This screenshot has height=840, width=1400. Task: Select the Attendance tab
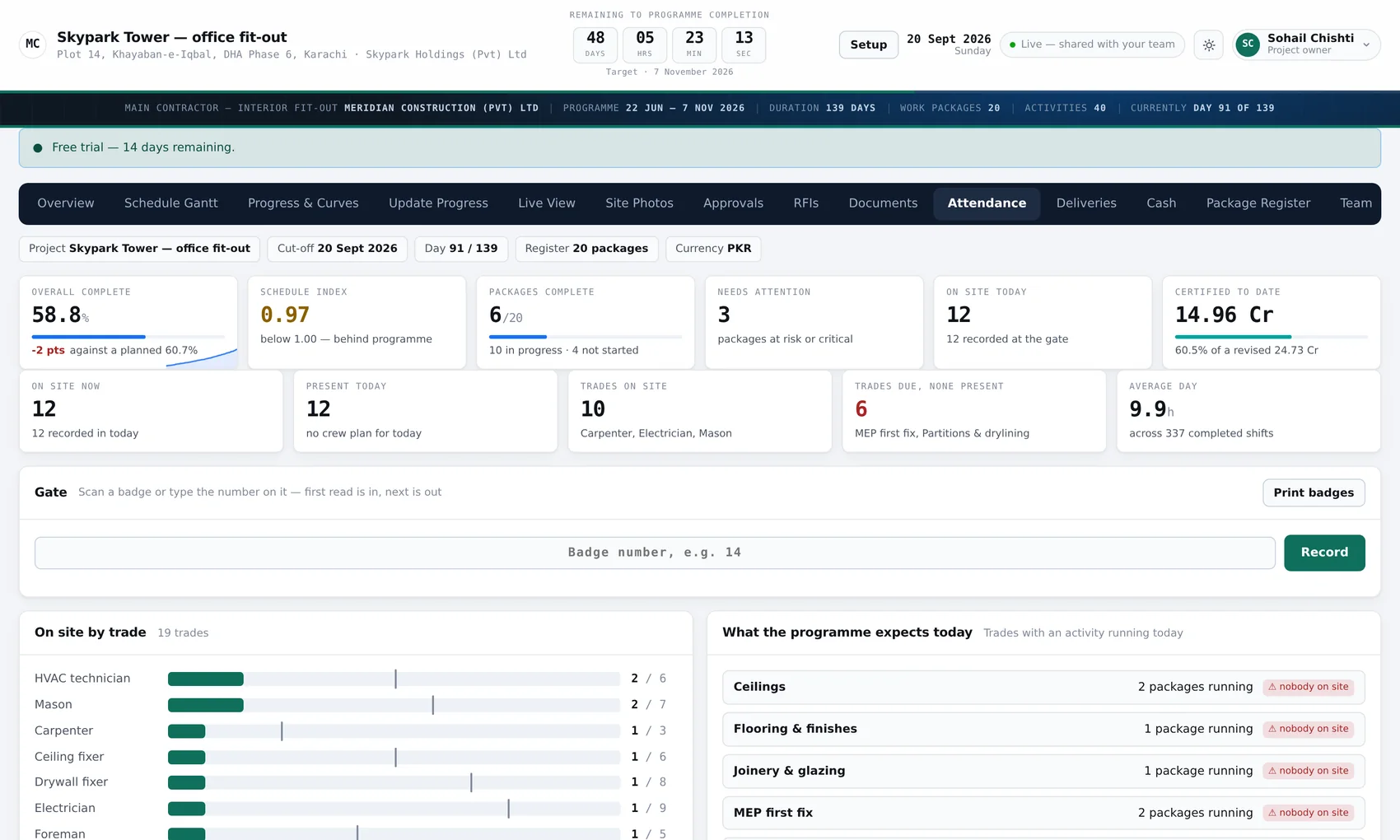click(987, 203)
